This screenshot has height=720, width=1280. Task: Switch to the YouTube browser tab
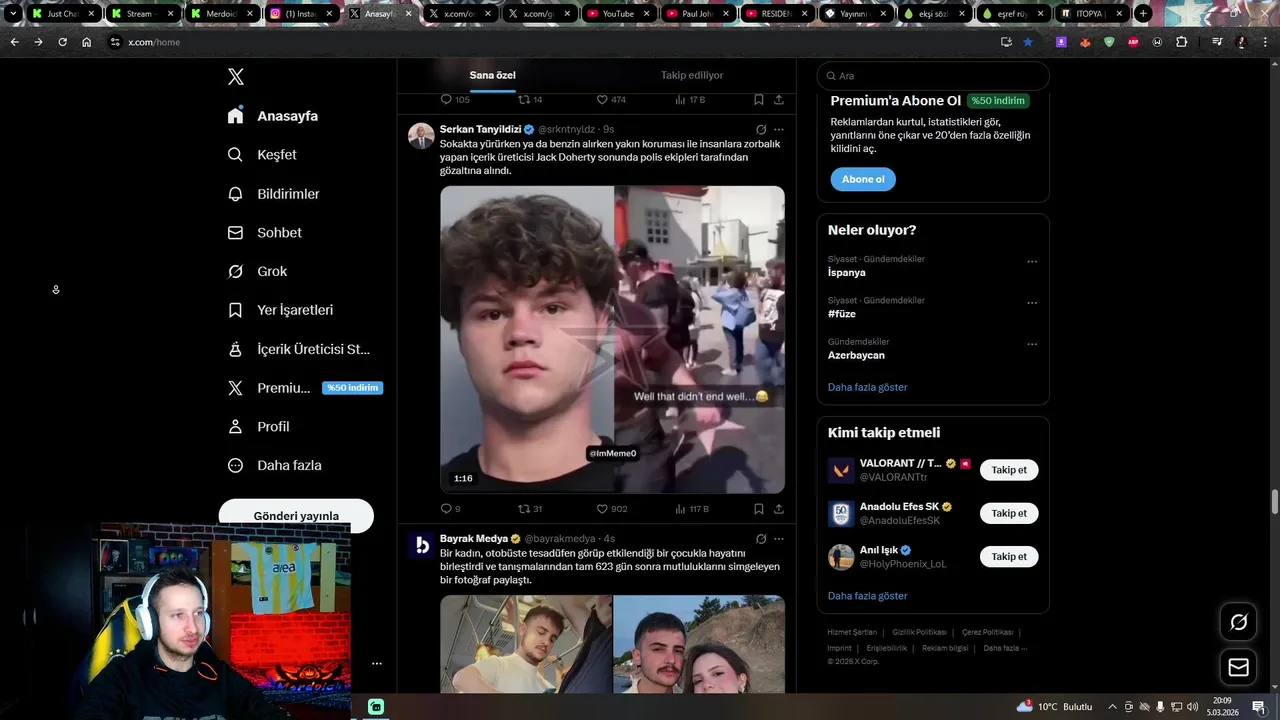[x=617, y=14]
